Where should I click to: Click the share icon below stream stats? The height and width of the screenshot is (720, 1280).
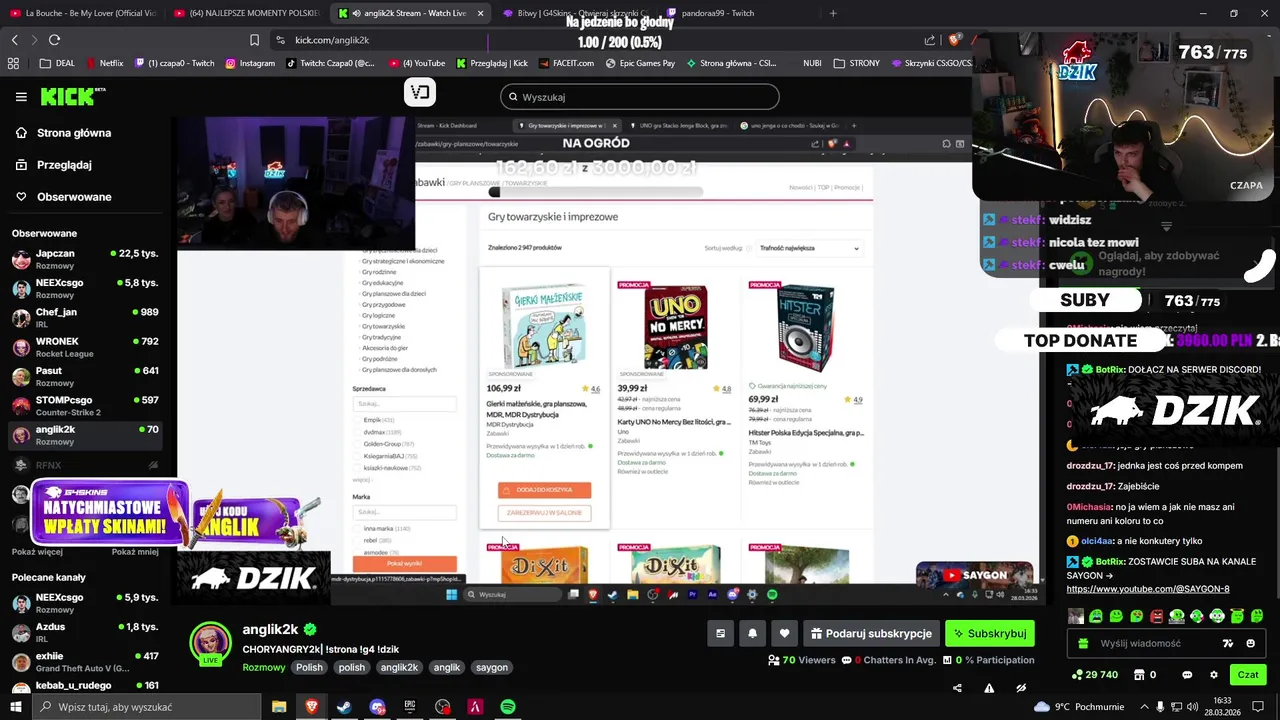click(957, 688)
